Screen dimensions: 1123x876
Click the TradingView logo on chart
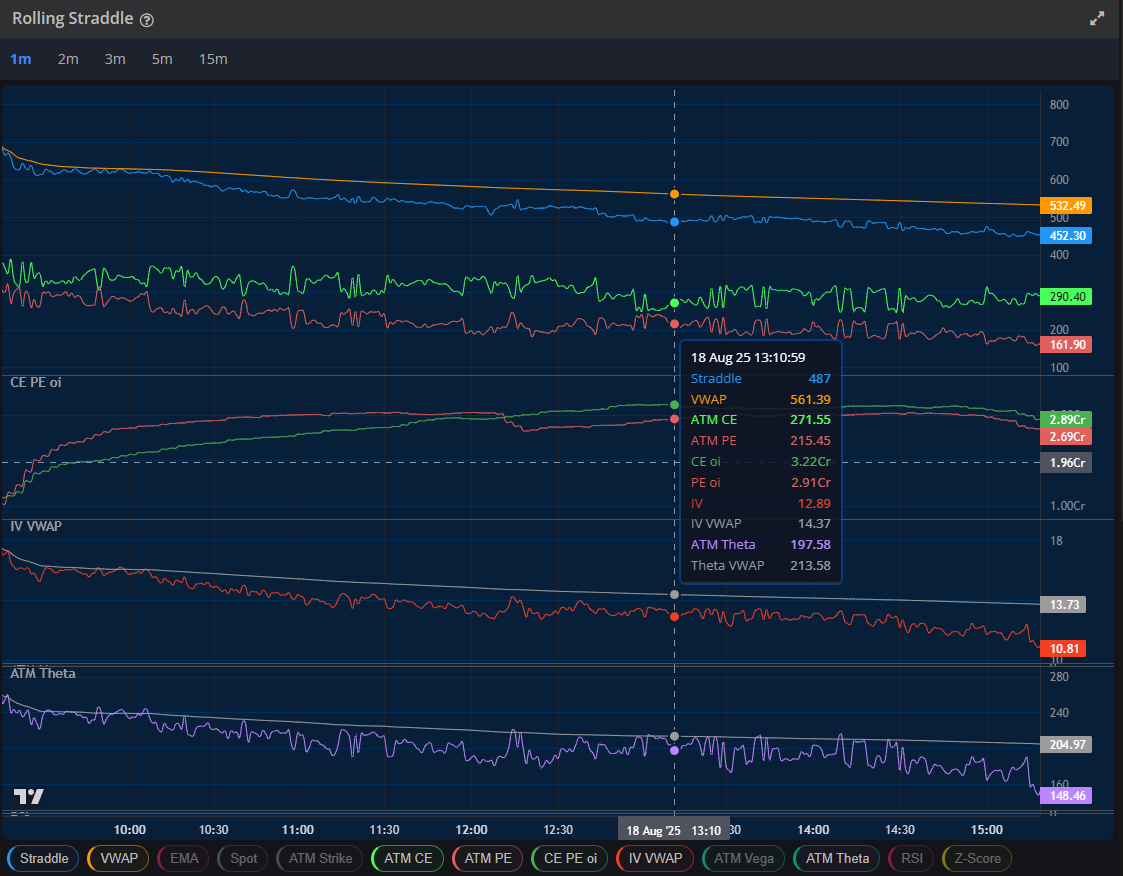28,797
